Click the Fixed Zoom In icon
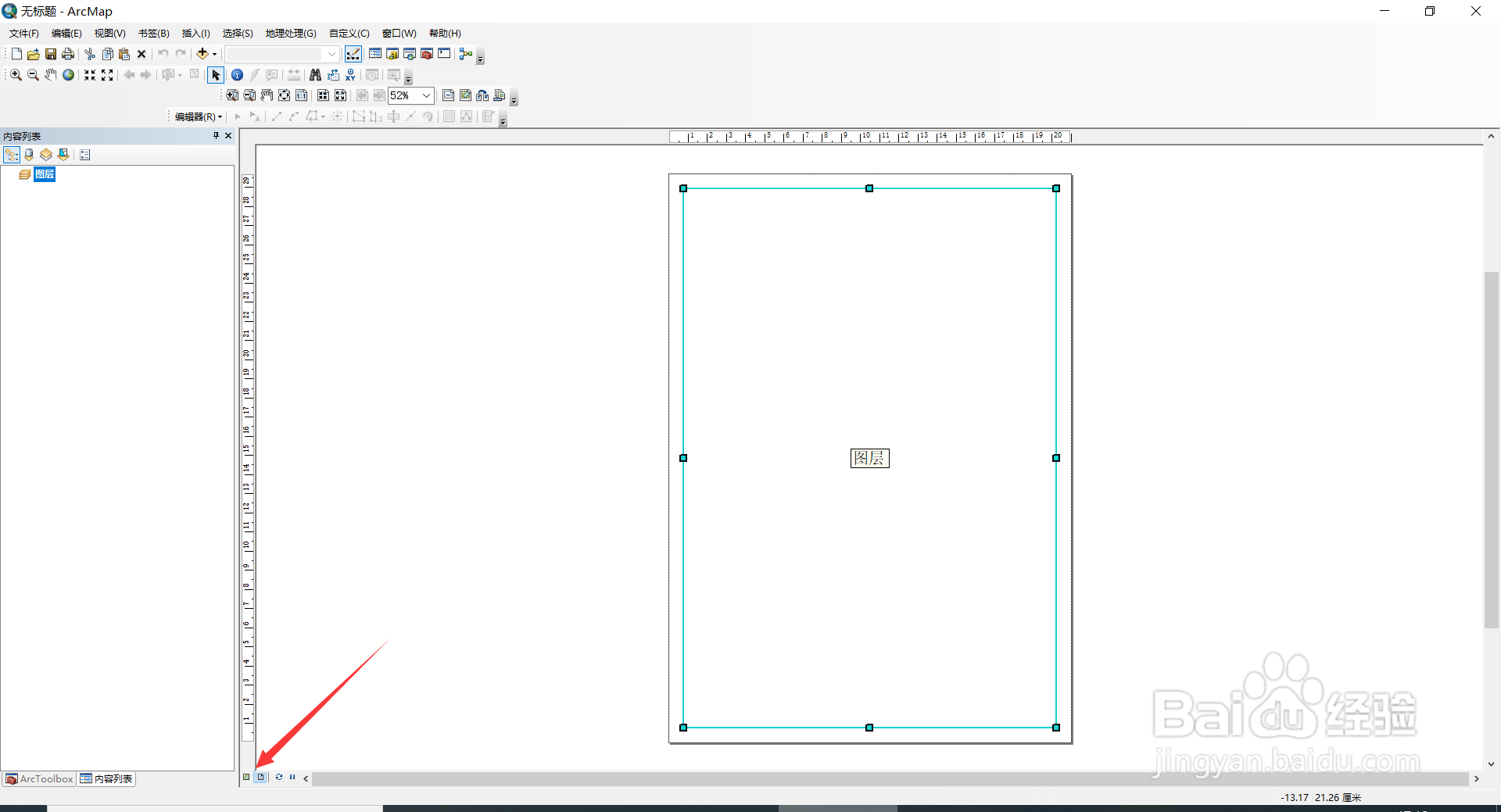The height and width of the screenshot is (812, 1501). point(90,75)
